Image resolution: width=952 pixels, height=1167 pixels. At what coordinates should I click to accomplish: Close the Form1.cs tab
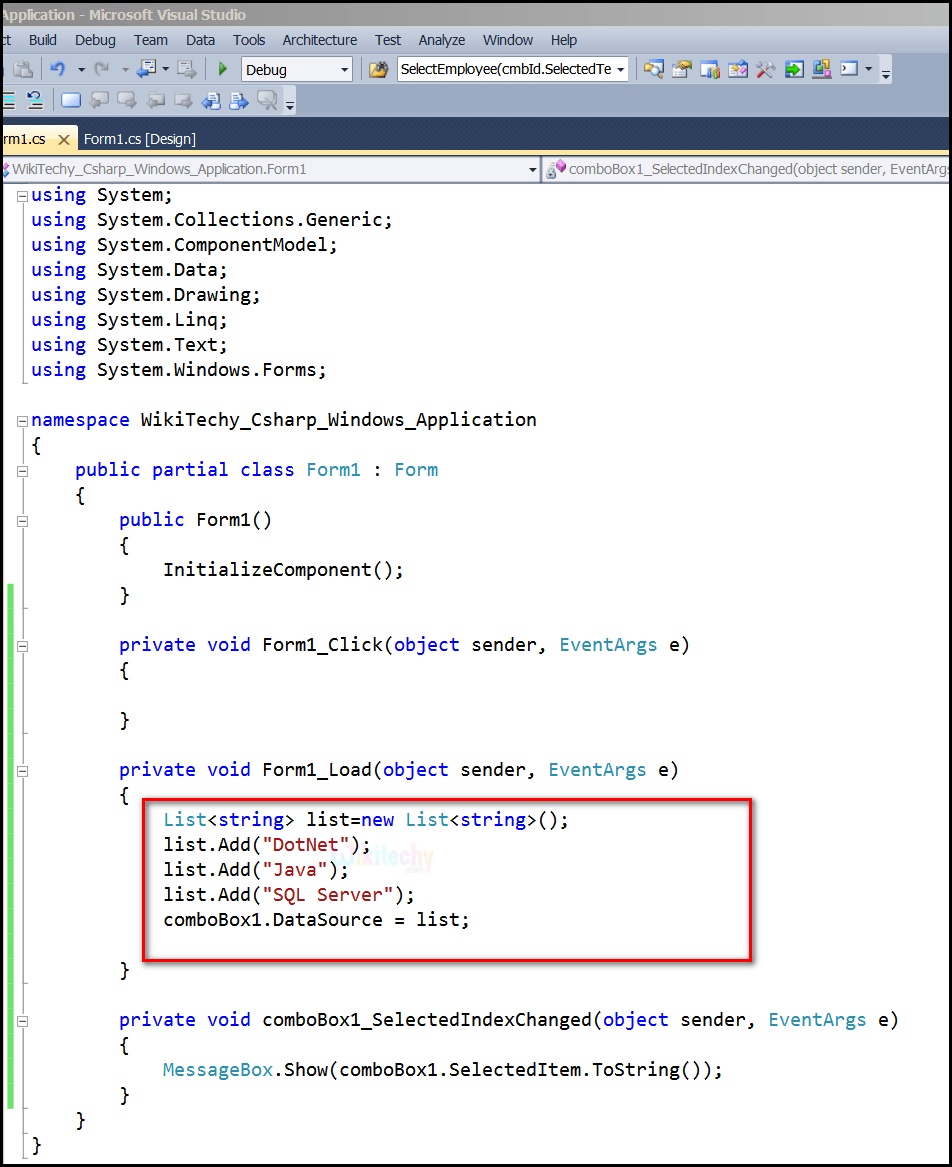pos(64,139)
